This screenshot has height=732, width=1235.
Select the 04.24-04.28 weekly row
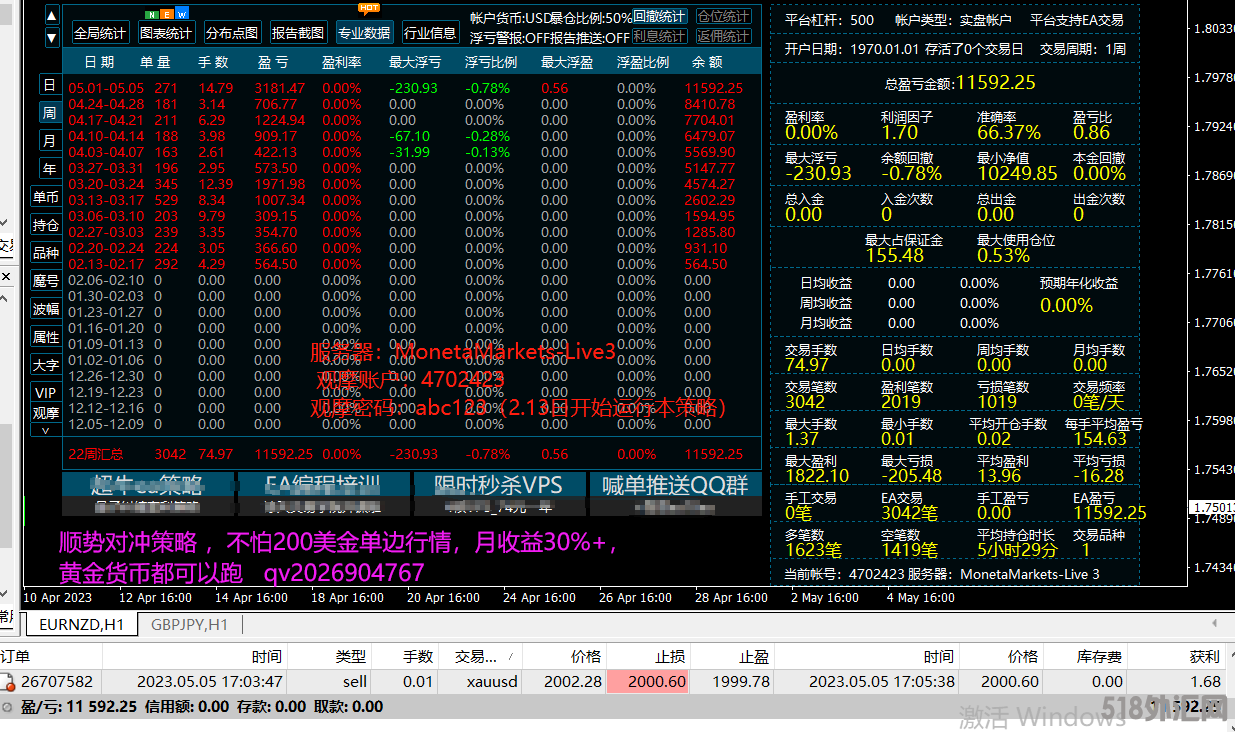412,104
